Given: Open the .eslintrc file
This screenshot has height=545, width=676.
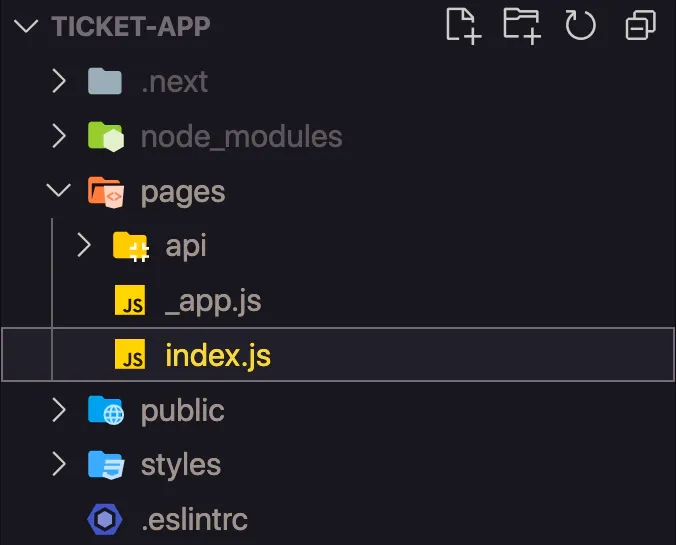Looking at the screenshot, I should 194,520.
